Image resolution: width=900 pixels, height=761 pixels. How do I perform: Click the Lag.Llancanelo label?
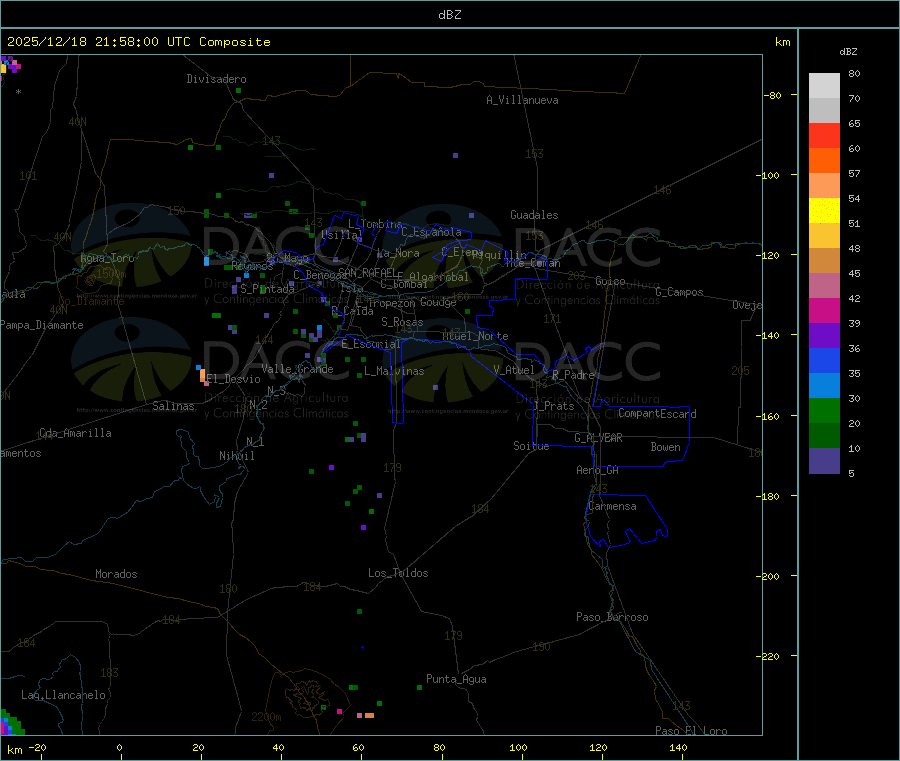(x=64, y=695)
